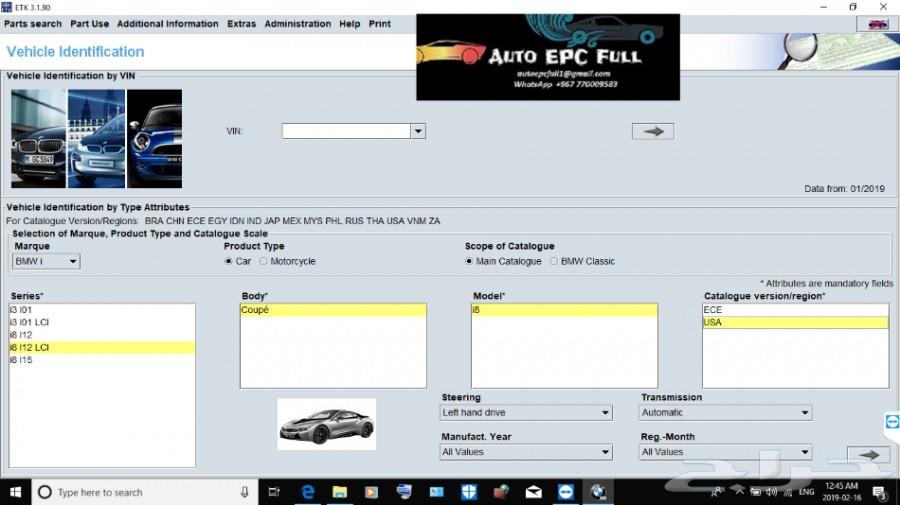Open the Transmission dropdown

[726, 413]
